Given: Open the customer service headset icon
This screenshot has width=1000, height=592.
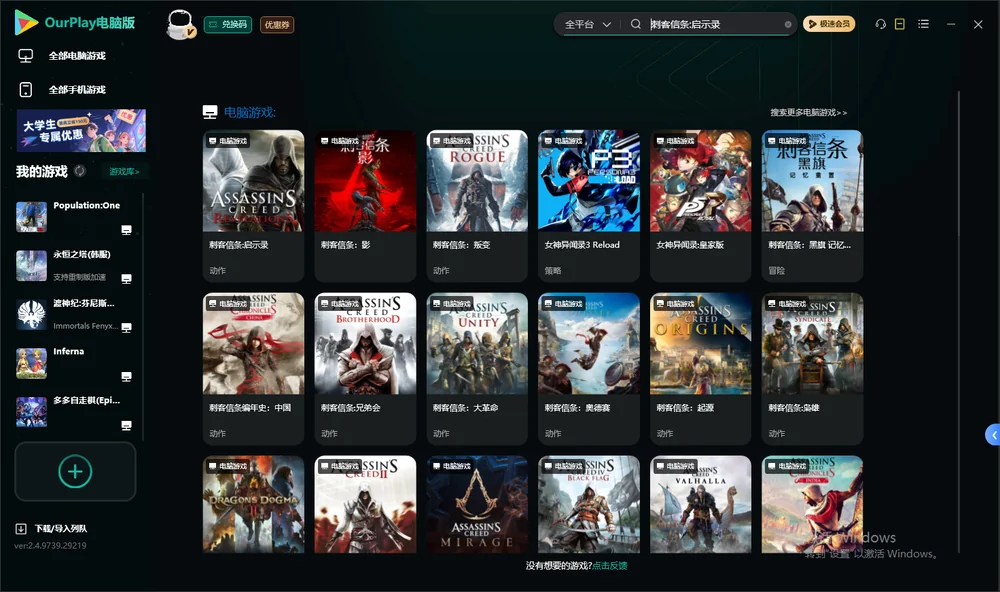Looking at the screenshot, I should (880, 24).
